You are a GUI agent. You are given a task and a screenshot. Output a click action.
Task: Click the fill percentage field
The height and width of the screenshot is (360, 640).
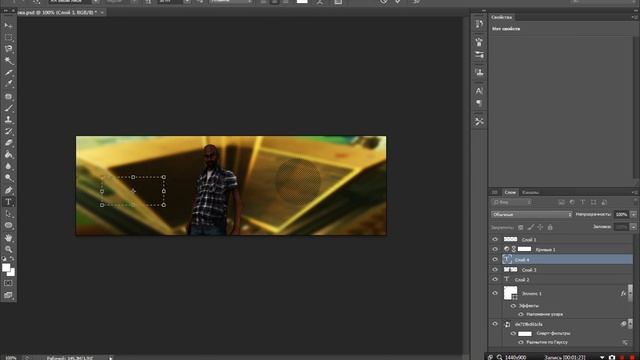pyautogui.click(x=621, y=227)
